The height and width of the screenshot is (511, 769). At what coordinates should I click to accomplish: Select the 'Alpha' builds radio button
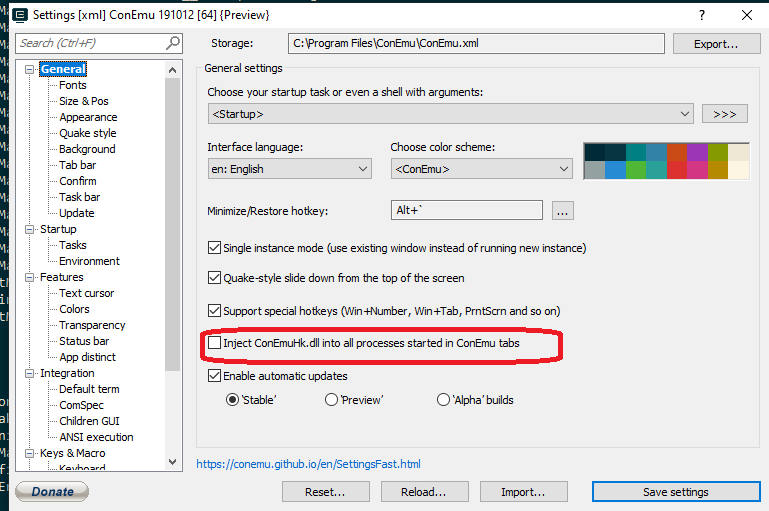[443, 400]
